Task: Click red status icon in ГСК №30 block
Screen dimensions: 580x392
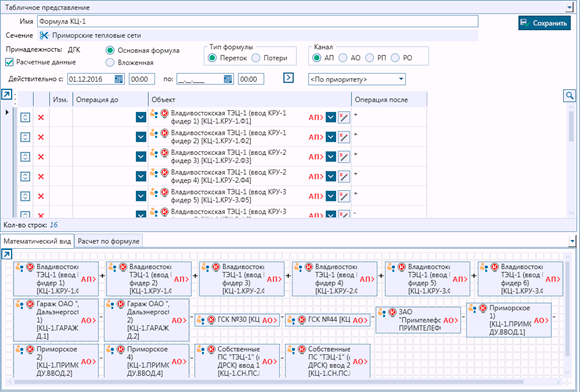Action: click(x=211, y=320)
